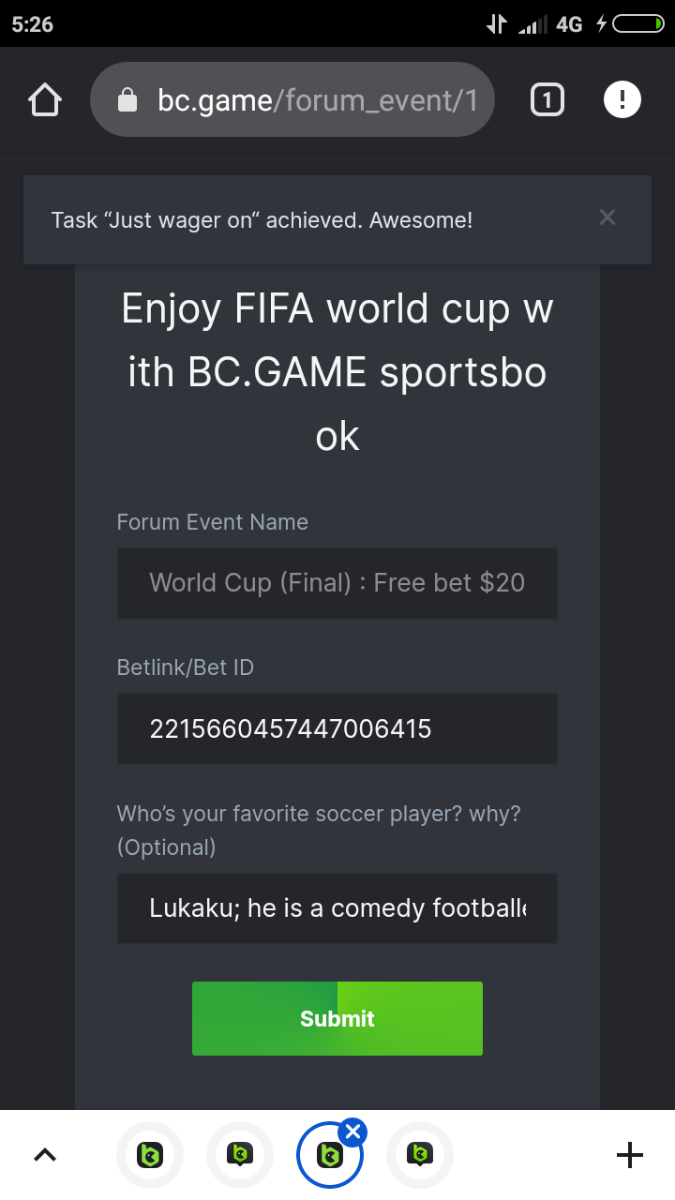This screenshot has height=1200, width=675.
Task: Switch to the second BC.GAME tab icon
Action: pyautogui.click(x=240, y=1155)
